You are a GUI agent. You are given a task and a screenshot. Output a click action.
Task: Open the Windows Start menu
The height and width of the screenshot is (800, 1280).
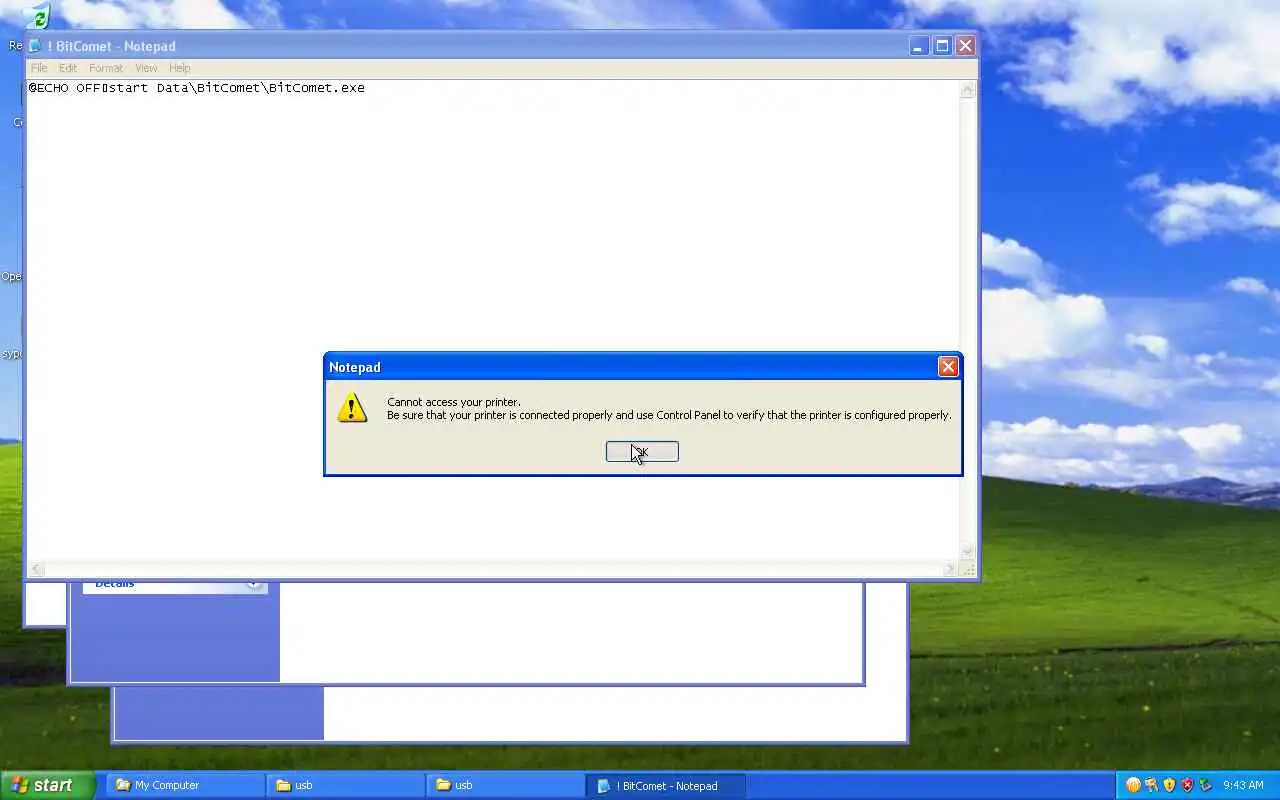coord(47,785)
